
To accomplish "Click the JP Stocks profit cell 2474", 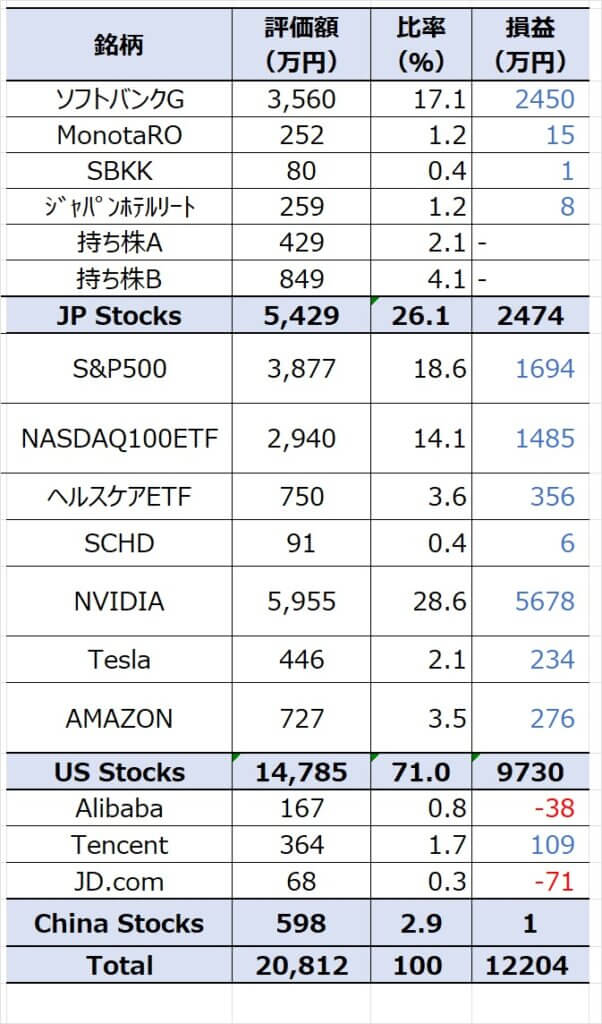I will [529, 316].
